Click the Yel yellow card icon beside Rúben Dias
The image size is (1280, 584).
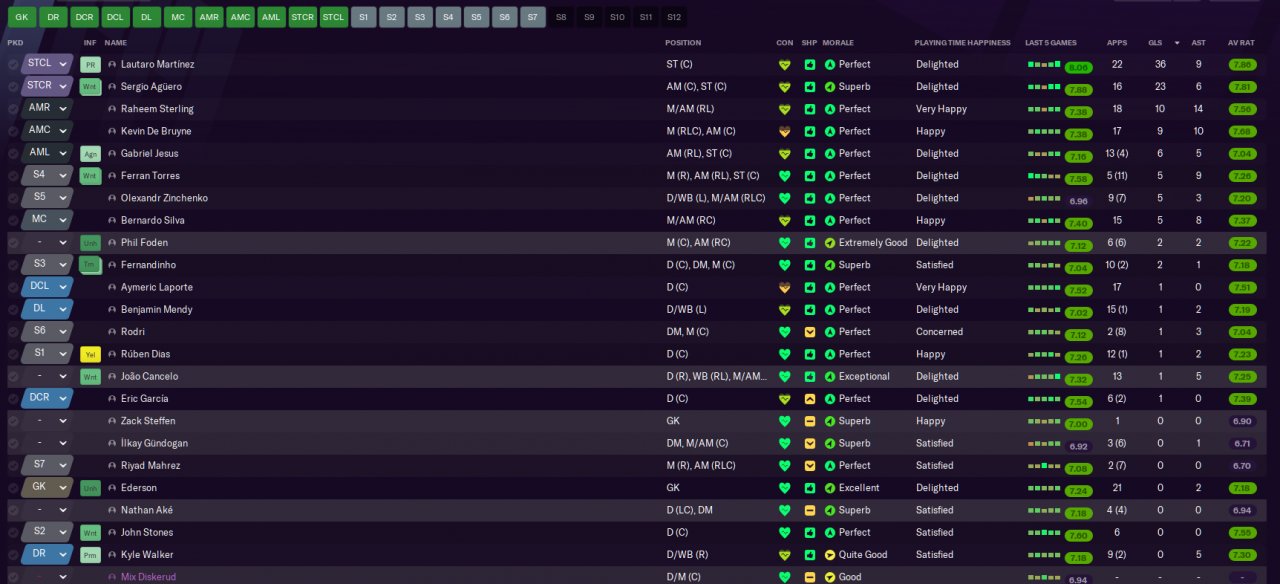click(x=90, y=354)
